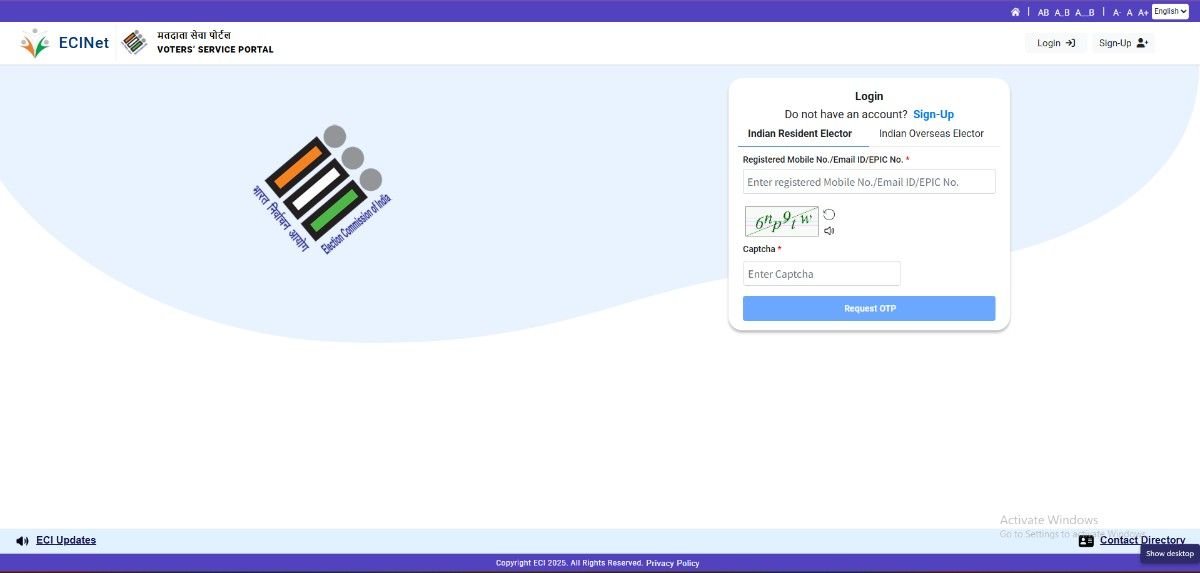Click the Voters' Service Portal emblem

[134, 43]
